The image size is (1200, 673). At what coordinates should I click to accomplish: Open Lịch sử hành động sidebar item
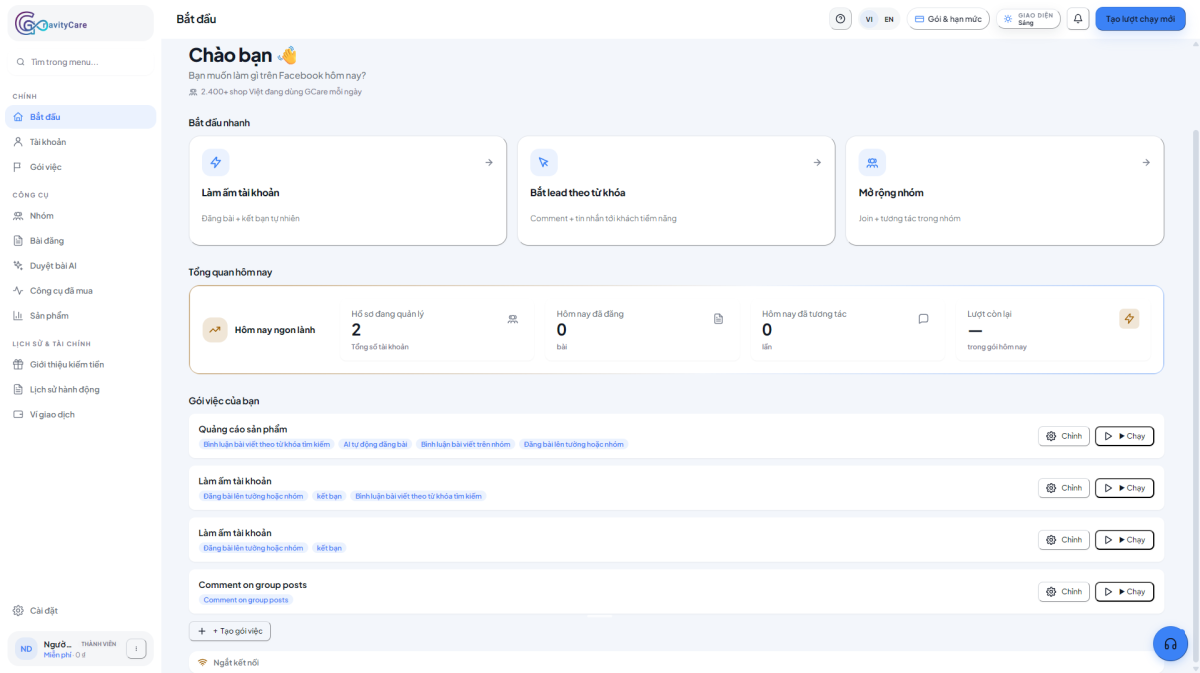[81, 390]
